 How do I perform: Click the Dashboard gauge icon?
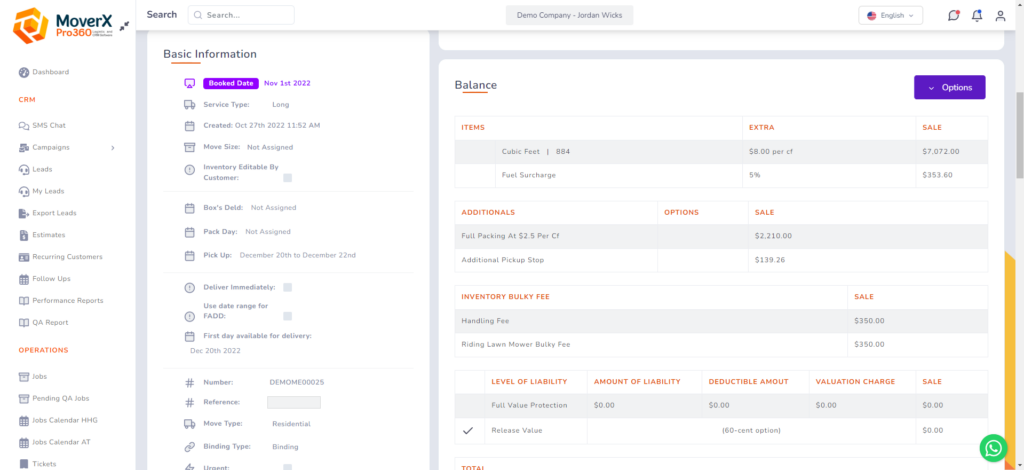point(24,72)
